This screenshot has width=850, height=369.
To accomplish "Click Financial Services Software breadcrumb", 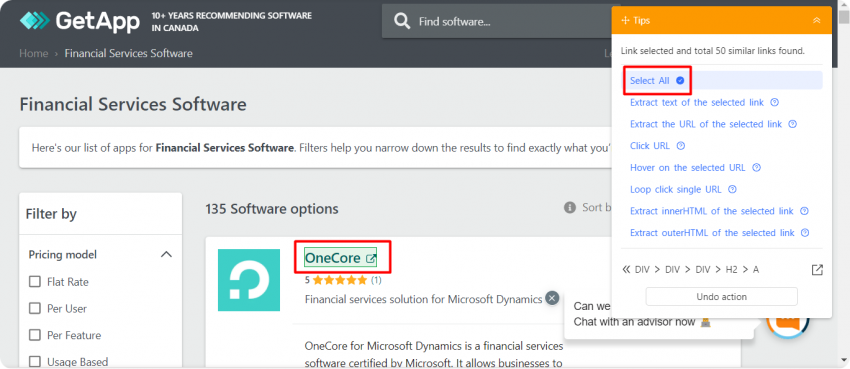I will point(128,53).
